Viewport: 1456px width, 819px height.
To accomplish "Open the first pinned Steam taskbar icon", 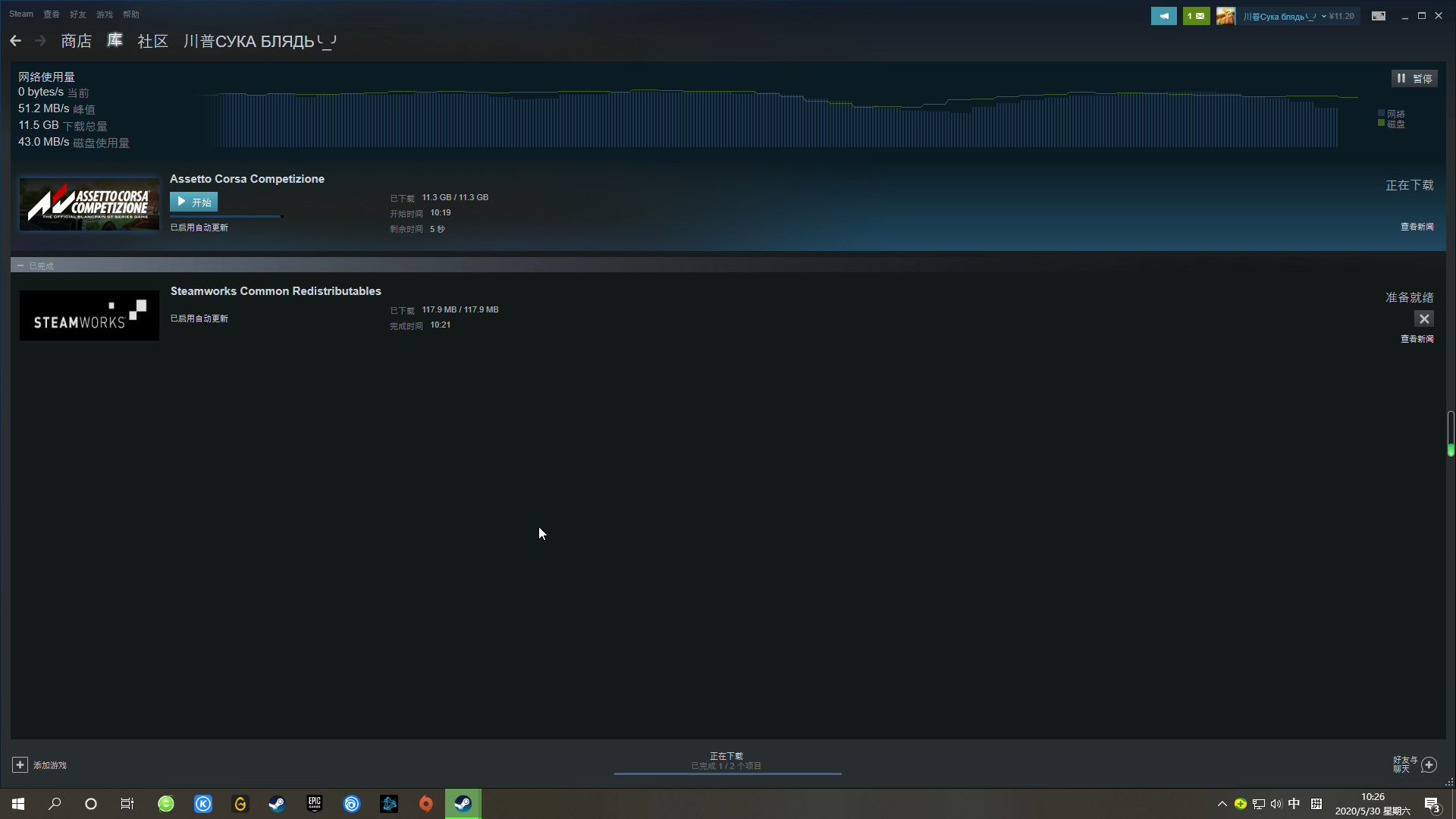I will point(278,804).
